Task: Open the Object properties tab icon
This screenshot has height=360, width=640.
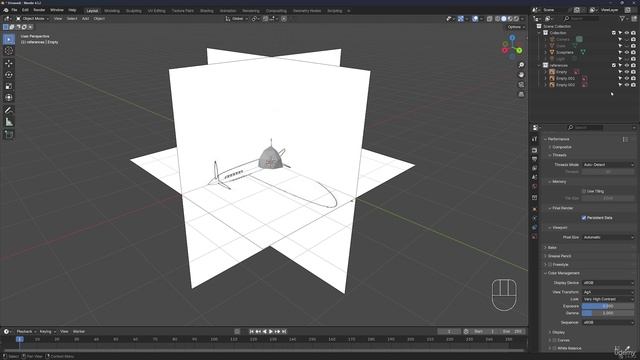Action: 535,209
